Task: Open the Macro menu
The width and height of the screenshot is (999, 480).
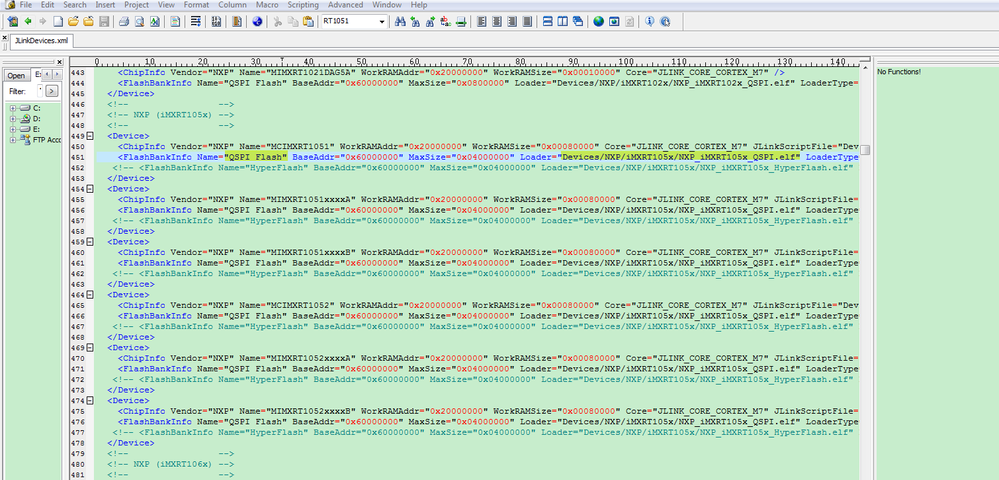Action: tap(267, 4)
